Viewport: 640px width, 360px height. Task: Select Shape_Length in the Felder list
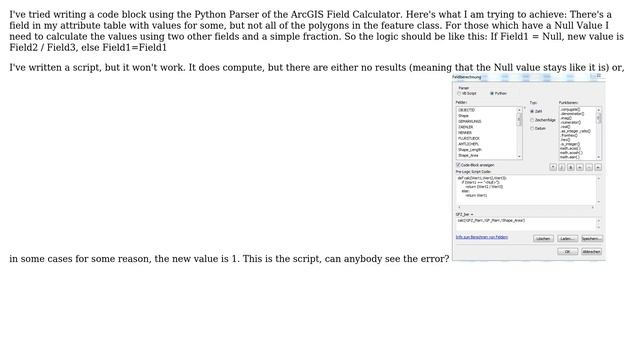[470, 150]
